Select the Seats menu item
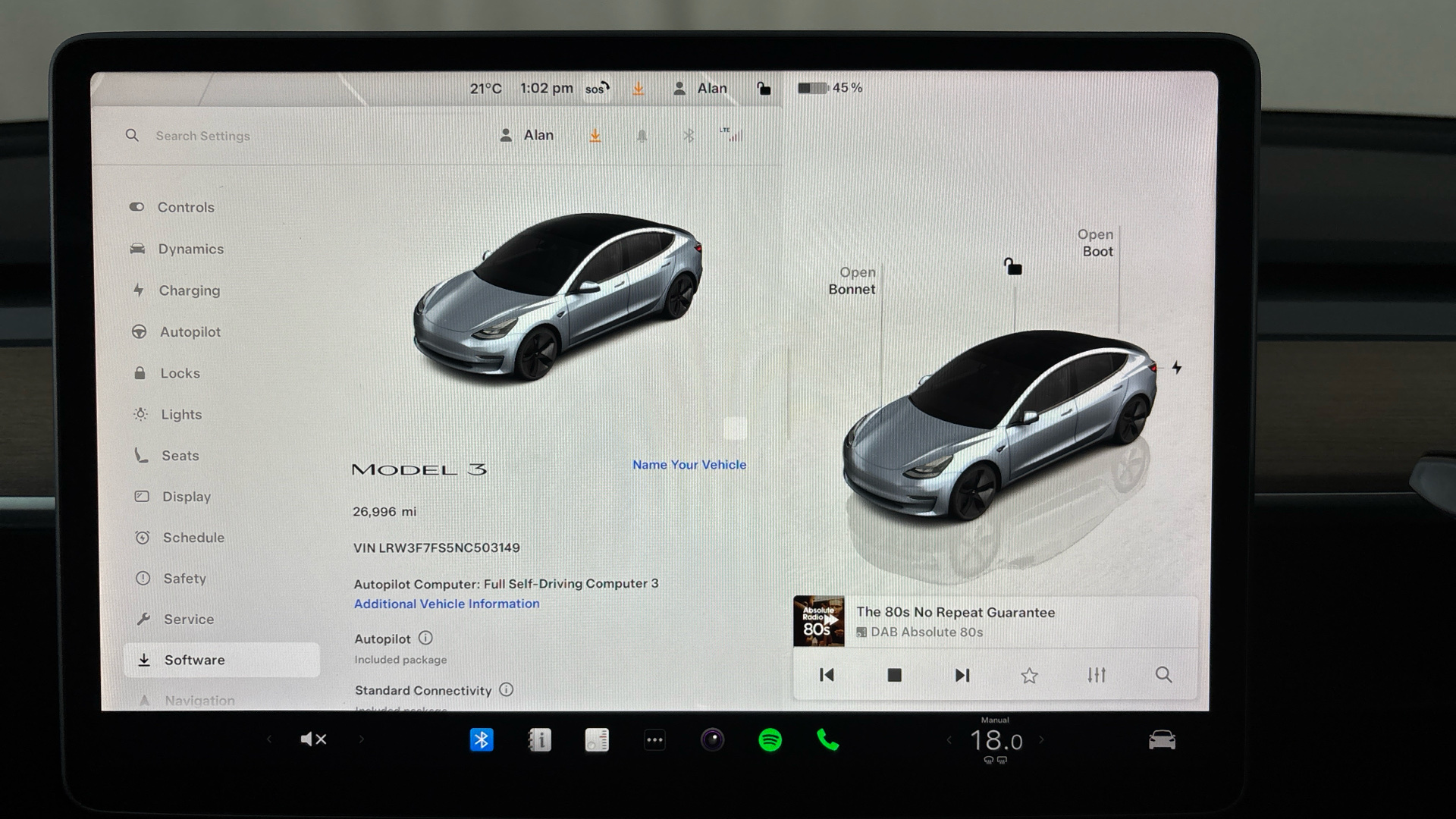 tap(167, 455)
